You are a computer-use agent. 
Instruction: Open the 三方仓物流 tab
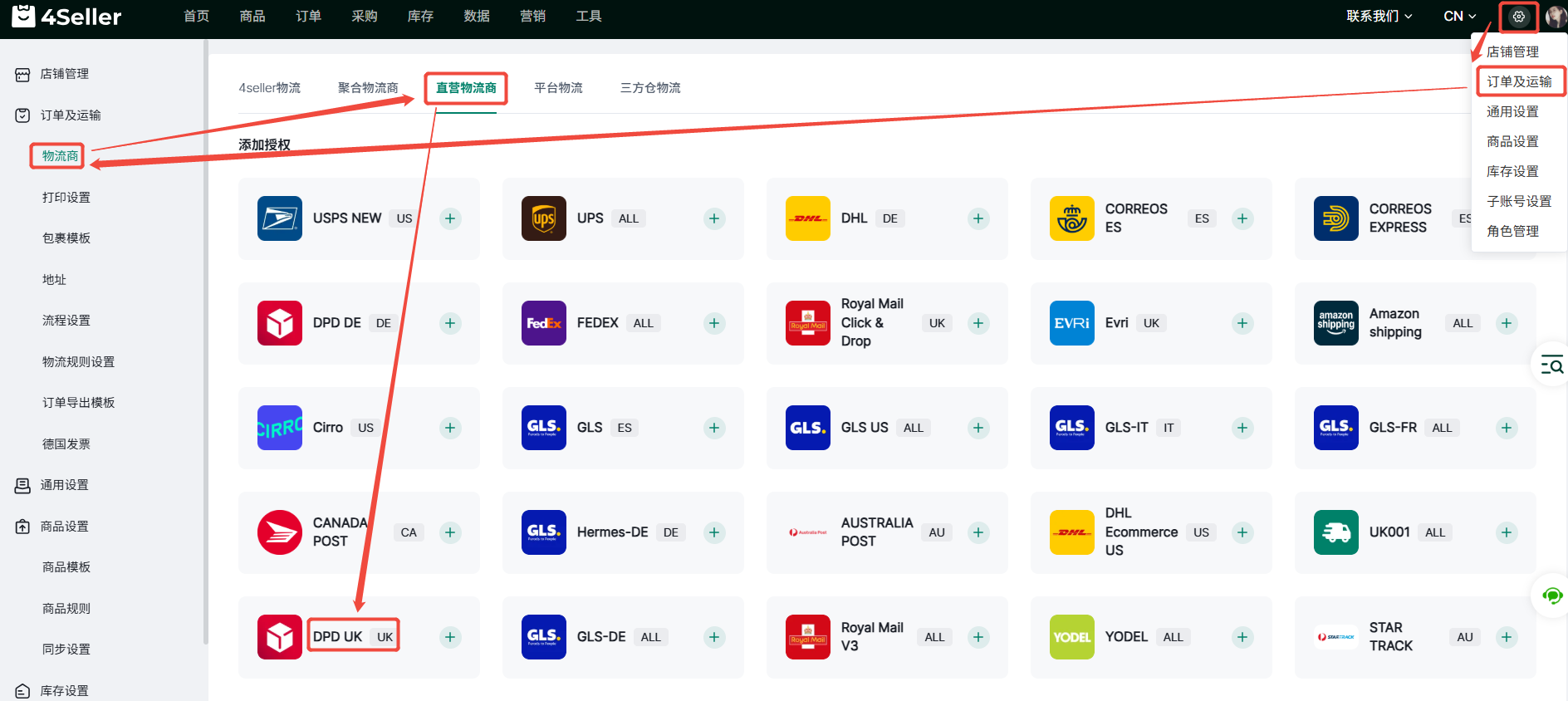(650, 88)
